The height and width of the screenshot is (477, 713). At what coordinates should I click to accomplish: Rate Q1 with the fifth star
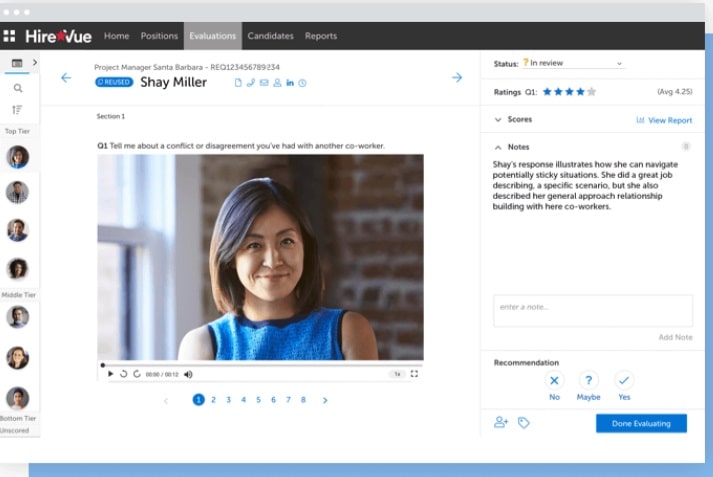pos(592,92)
